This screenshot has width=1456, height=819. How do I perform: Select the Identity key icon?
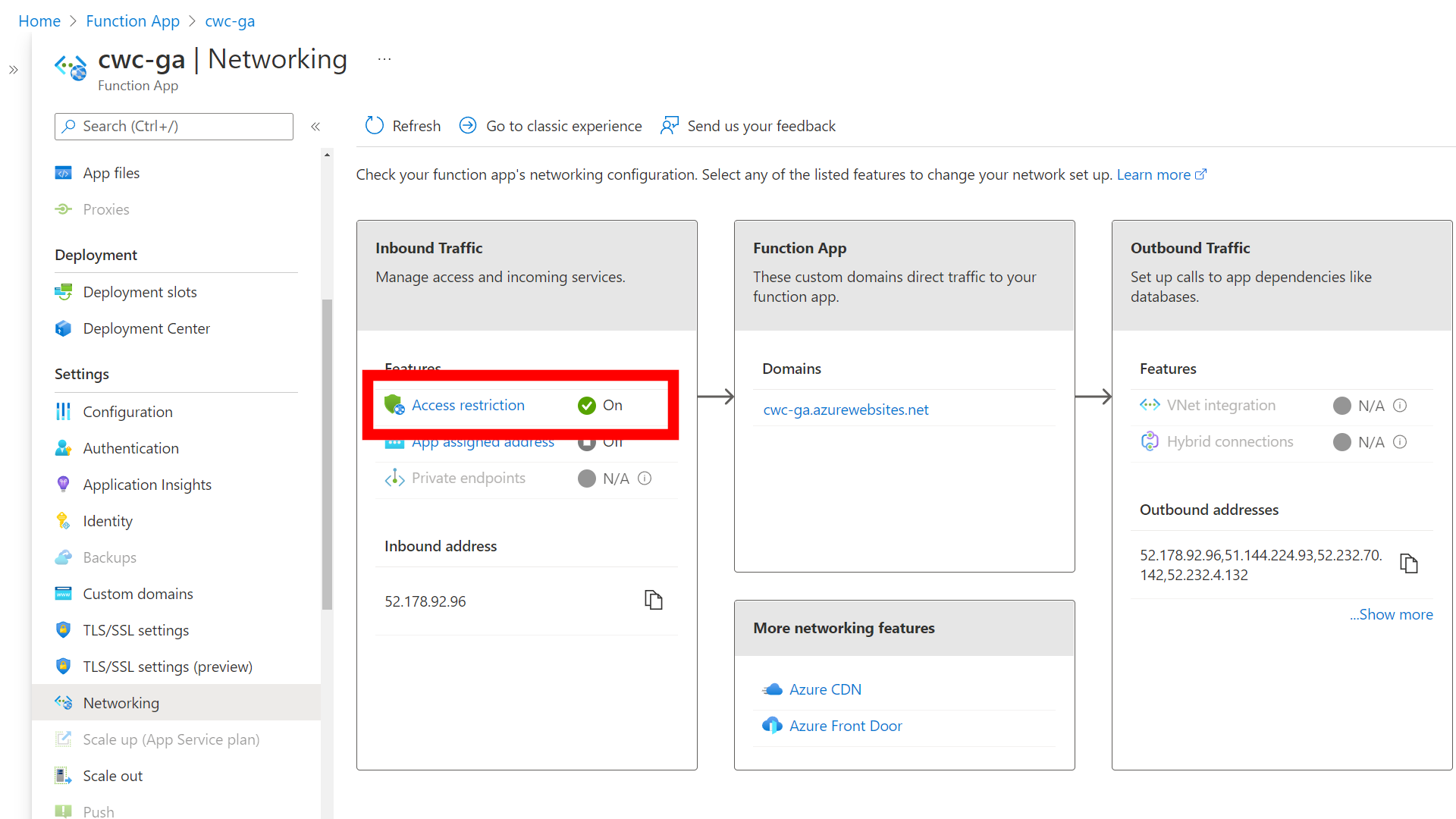tap(64, 521)
